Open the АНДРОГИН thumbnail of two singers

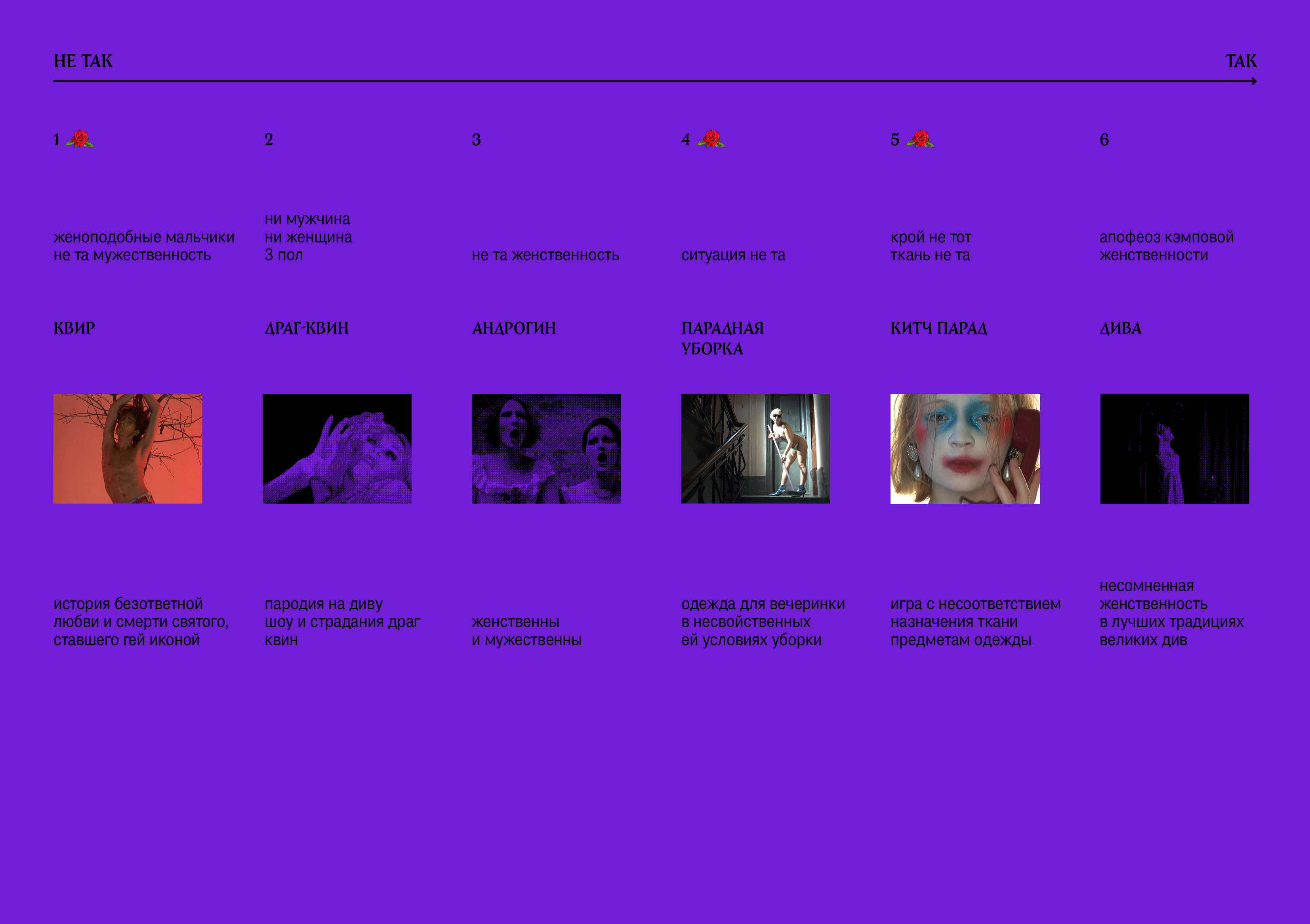[546, 449]
